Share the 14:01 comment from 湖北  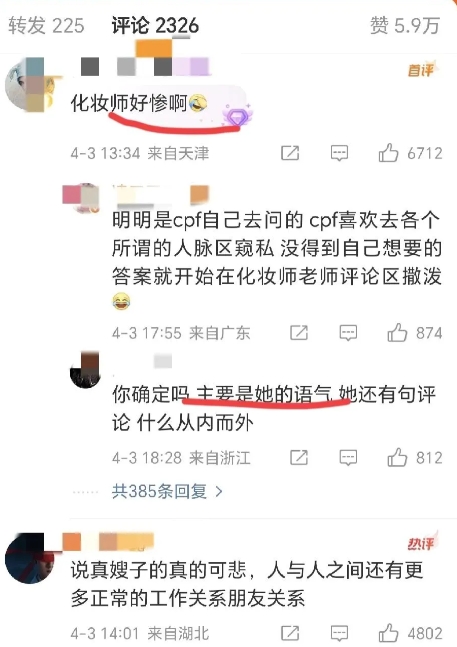pos(290,633)
